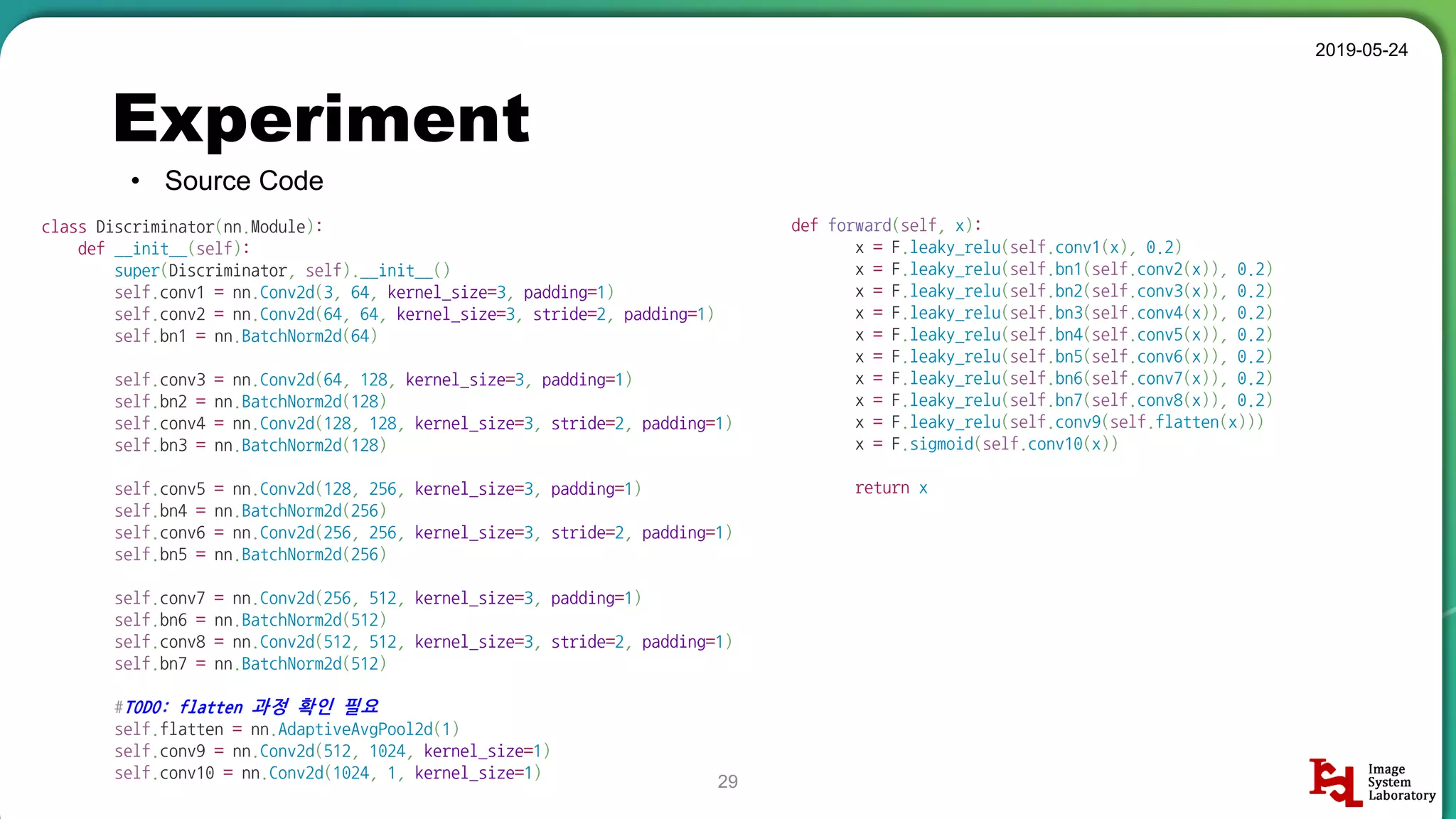Click the self.conv1 Conv2d line
This screenshot has width=1456, height=819.
pyautogui.click(x=363, y=293)
